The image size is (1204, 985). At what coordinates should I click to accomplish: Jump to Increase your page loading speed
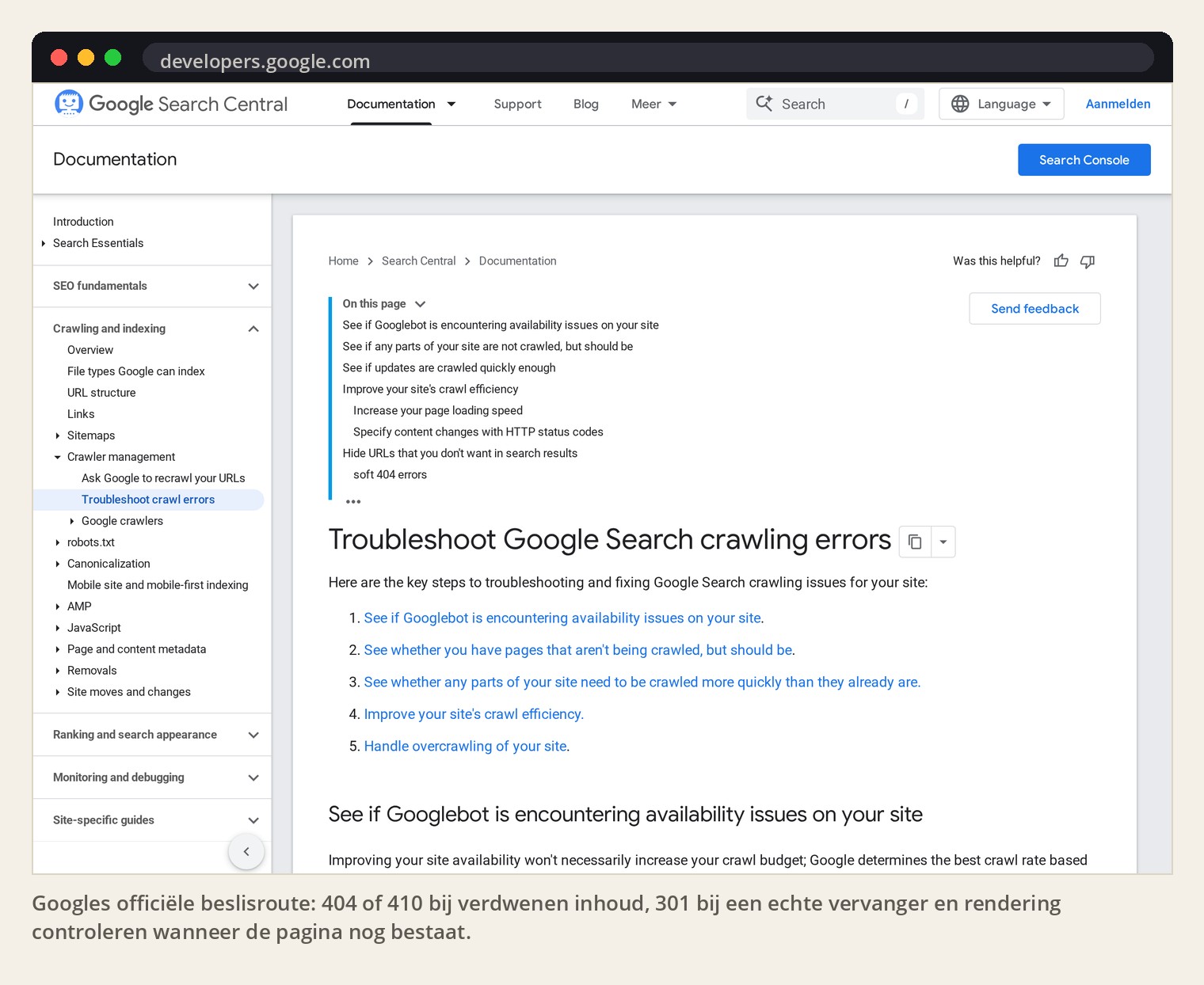[438, 411]
